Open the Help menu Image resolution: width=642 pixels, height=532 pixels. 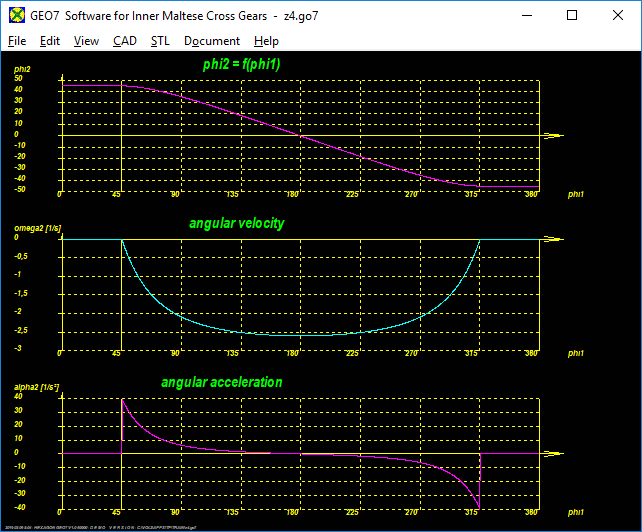pos(266,41)
